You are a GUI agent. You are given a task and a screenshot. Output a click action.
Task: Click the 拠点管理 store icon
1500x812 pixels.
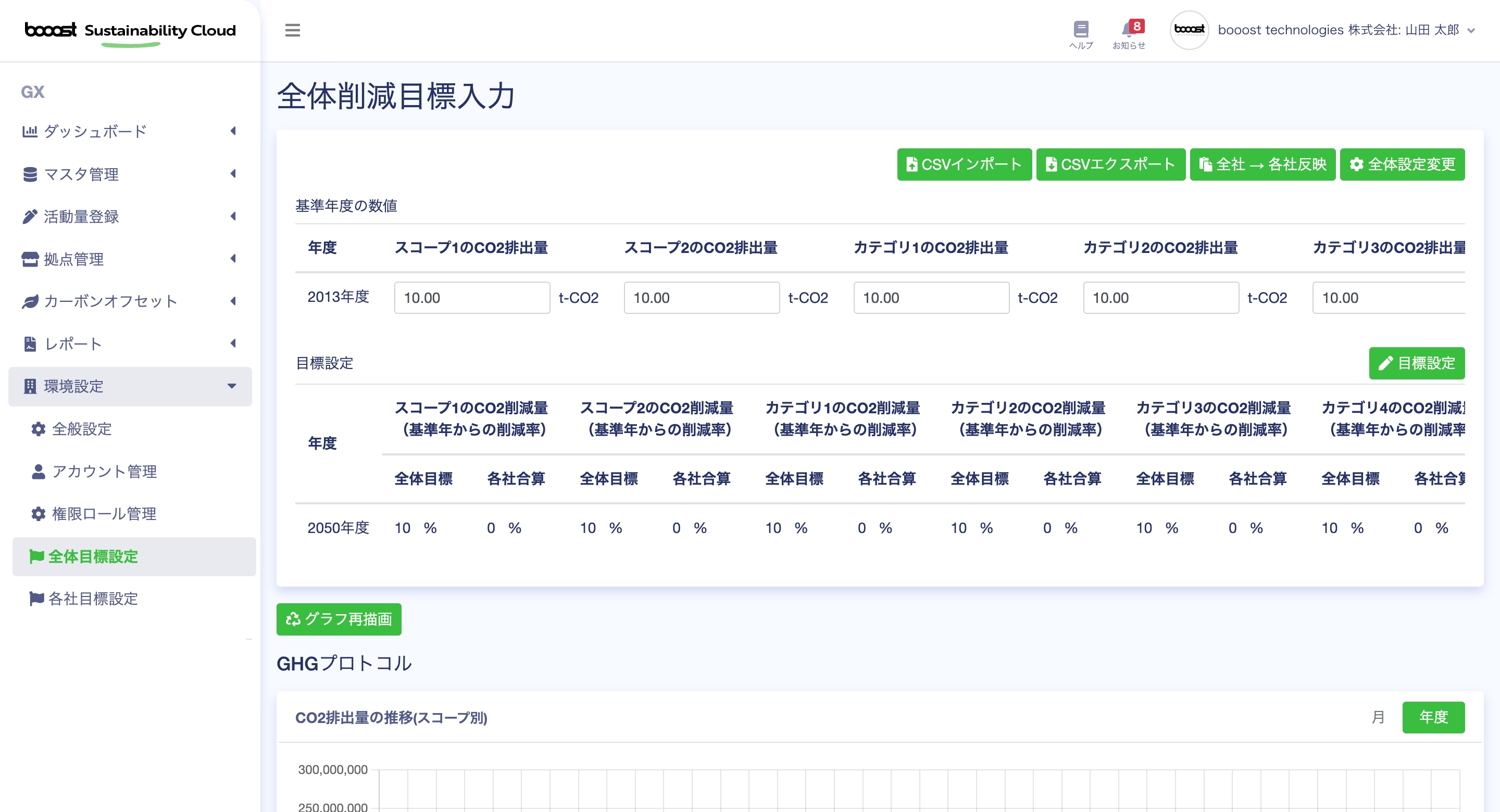click(30, 259)
